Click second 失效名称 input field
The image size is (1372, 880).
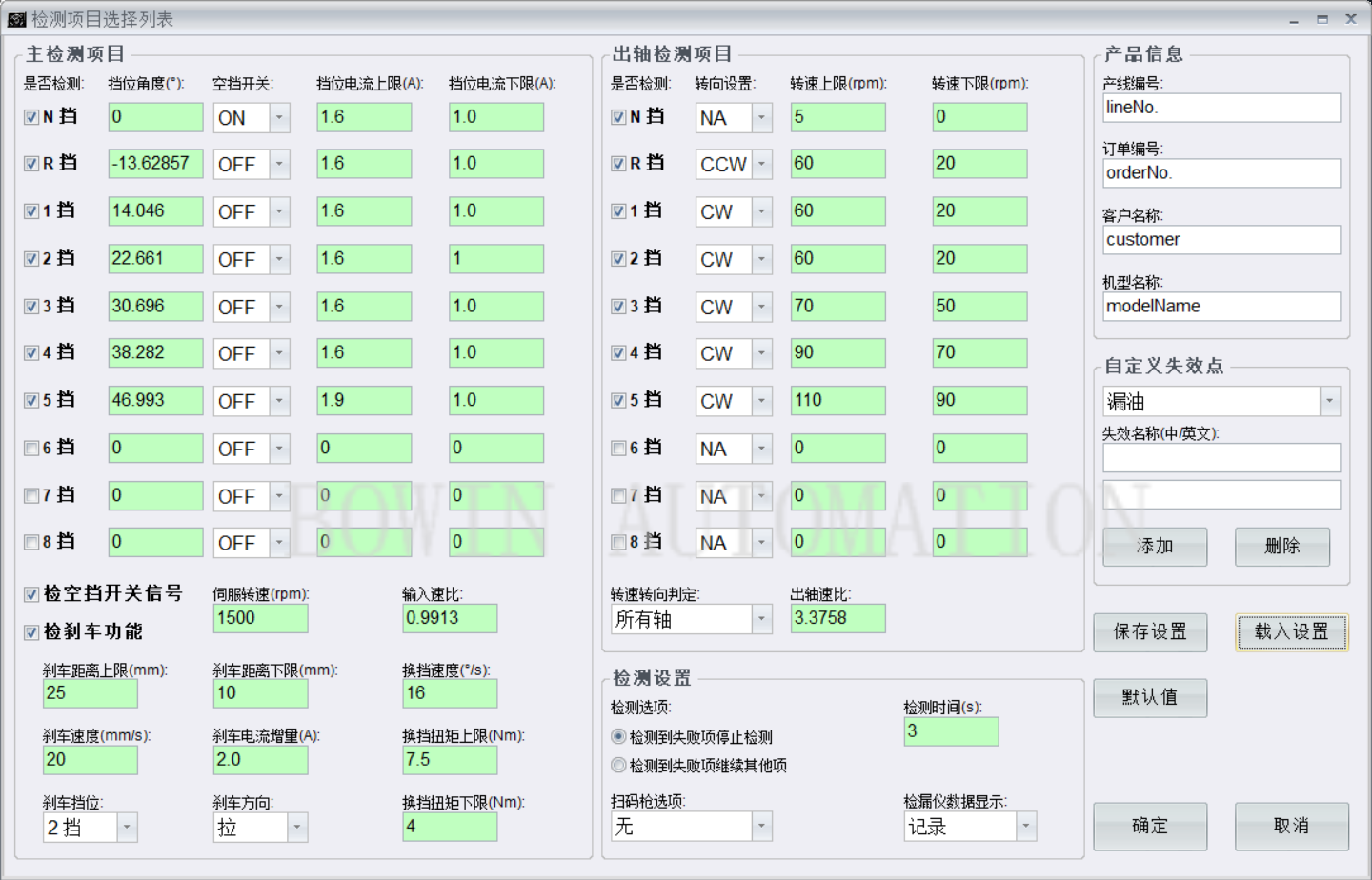click(x=1221, y=495)
